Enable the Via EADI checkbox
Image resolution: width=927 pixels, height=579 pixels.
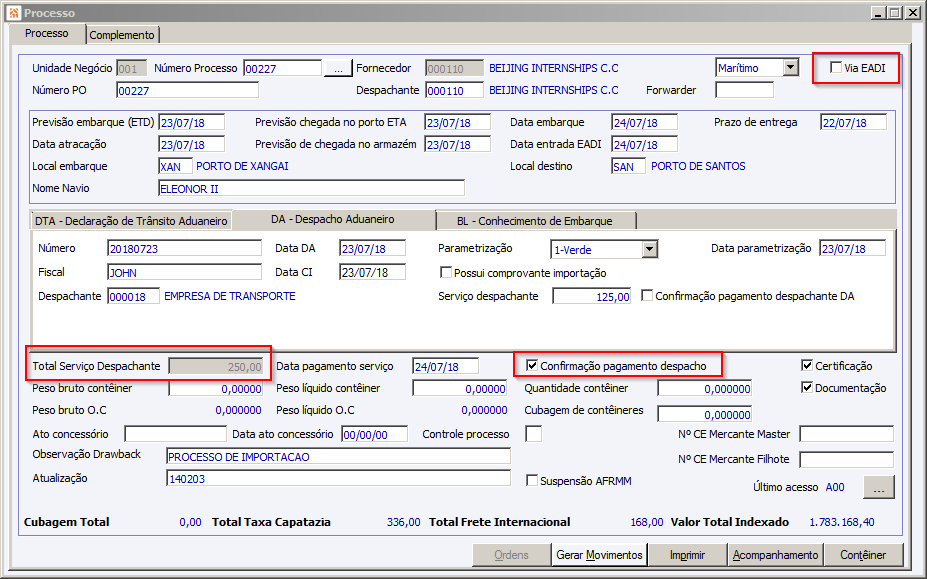[836, 67]
